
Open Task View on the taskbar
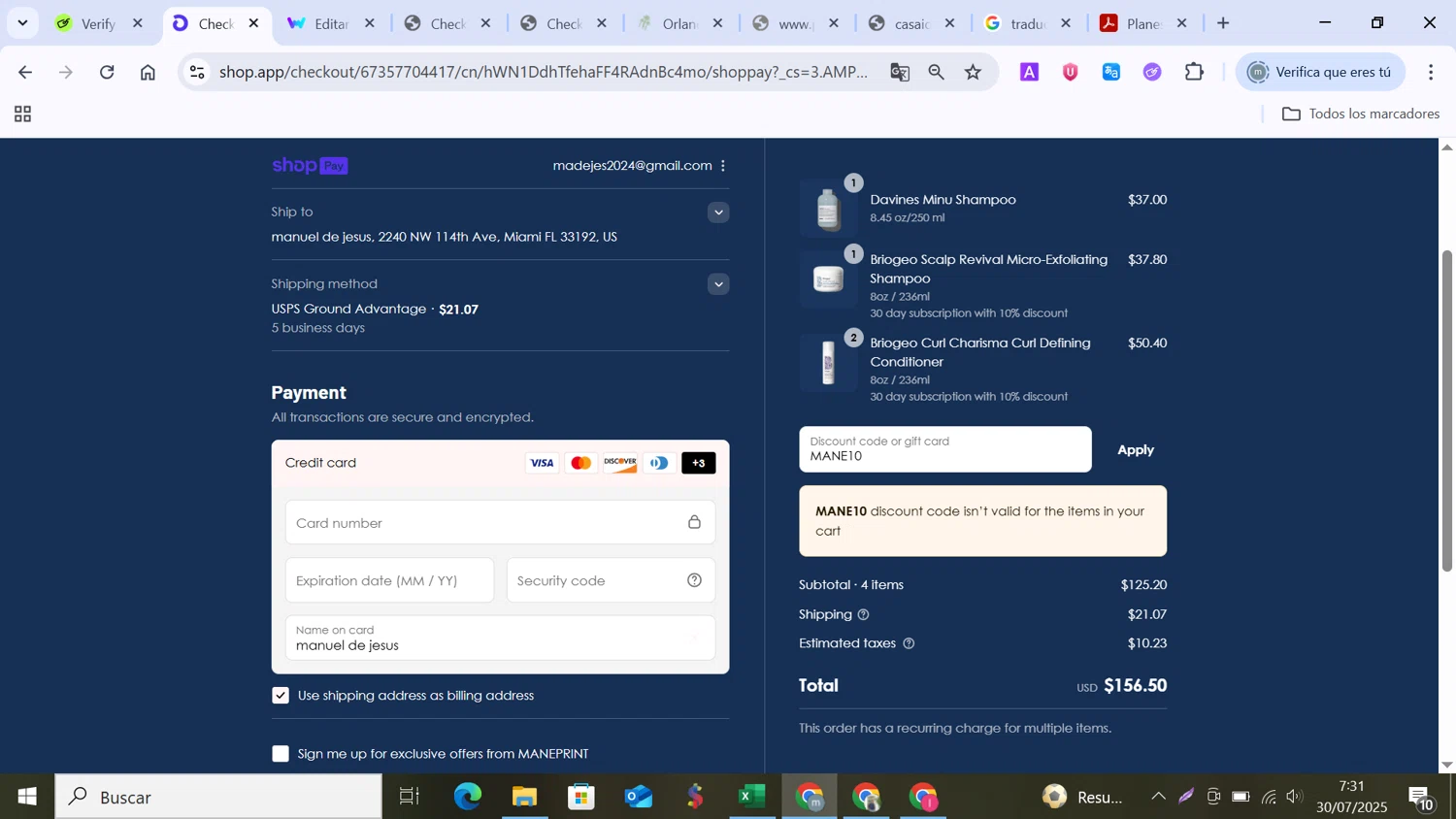pos(410,797)
